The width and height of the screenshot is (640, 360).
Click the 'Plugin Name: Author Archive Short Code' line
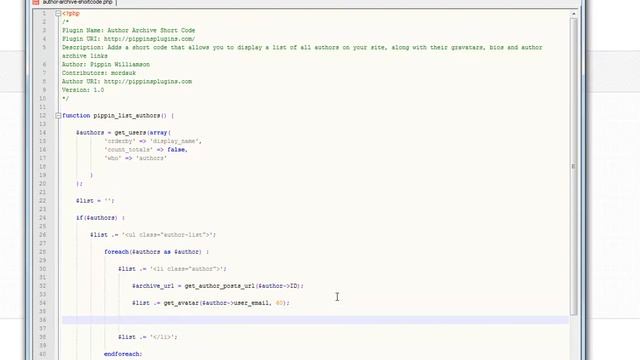[x=129, y=31]
